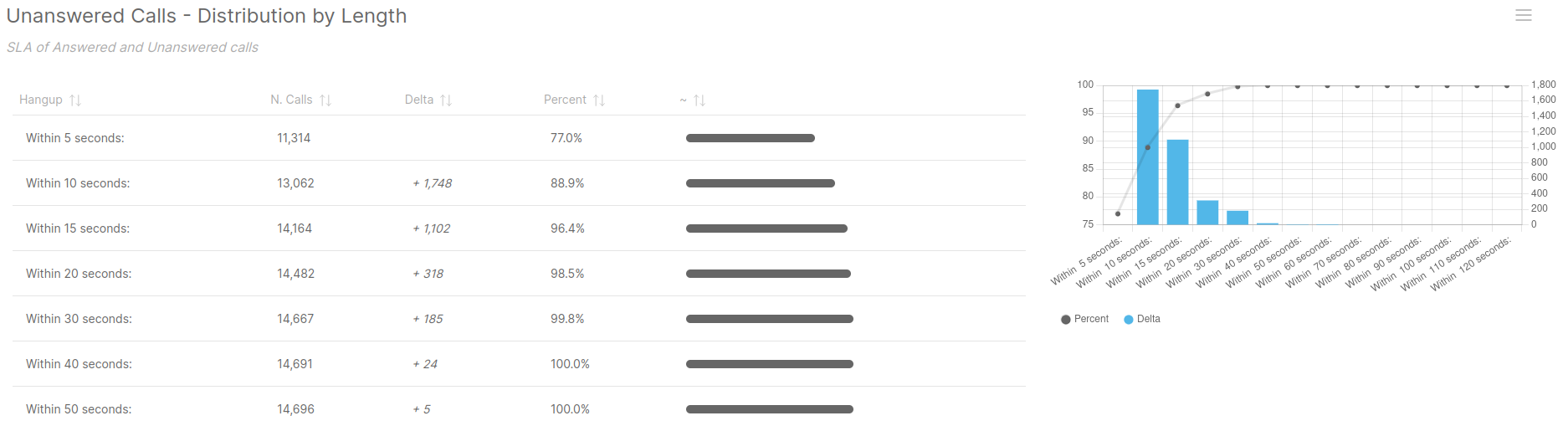Click the Delta column header label

pos(419,100)
